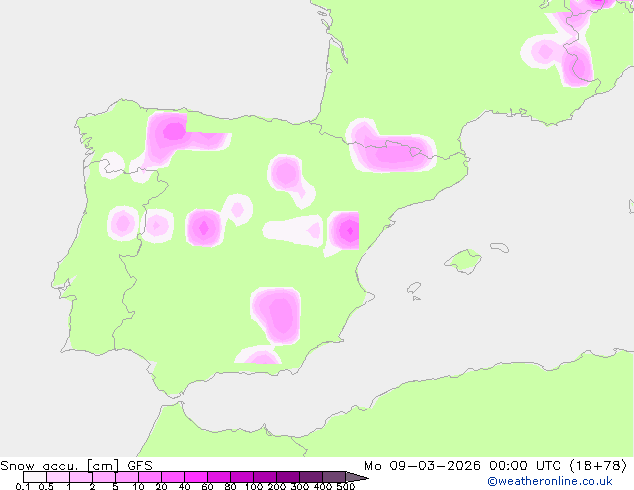Click the Menorca island outline
The height and width of the screenshot is (490, 634).
tap(500, 247)
